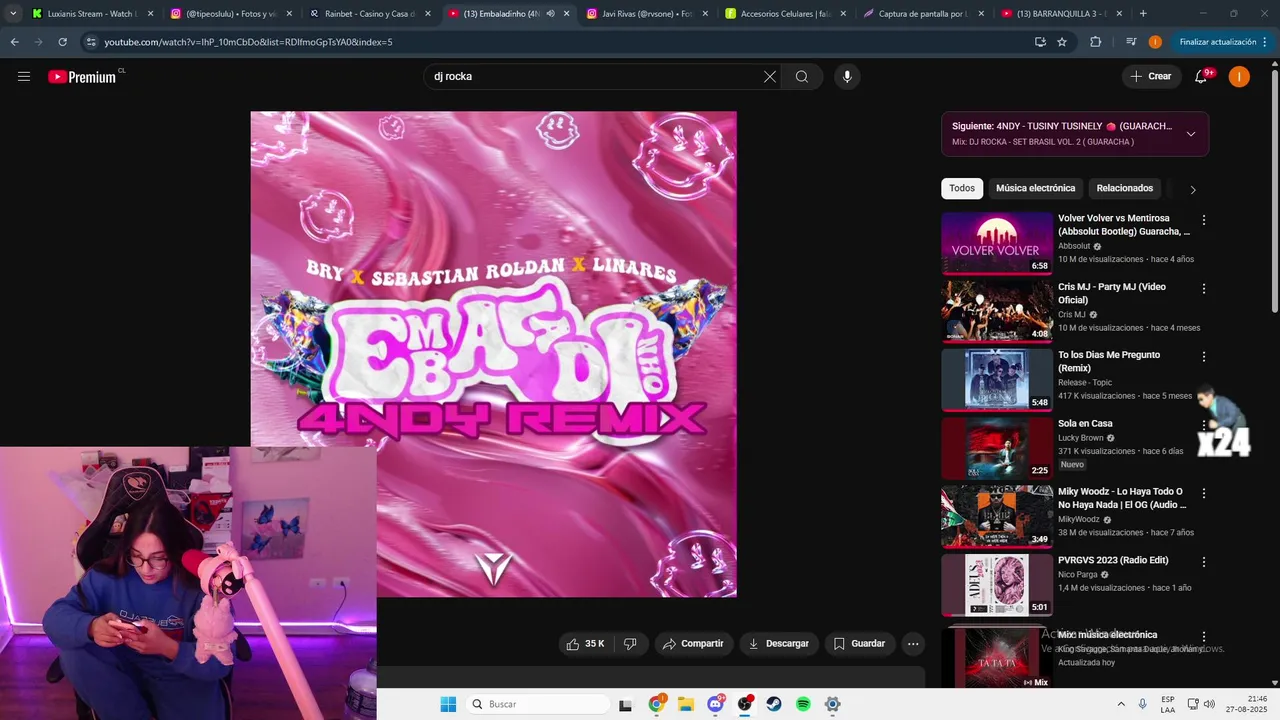1280x720 pixels.
Task: Mute the Embaladinho tab via speaker icon
Action: click(x=550, y=14)
